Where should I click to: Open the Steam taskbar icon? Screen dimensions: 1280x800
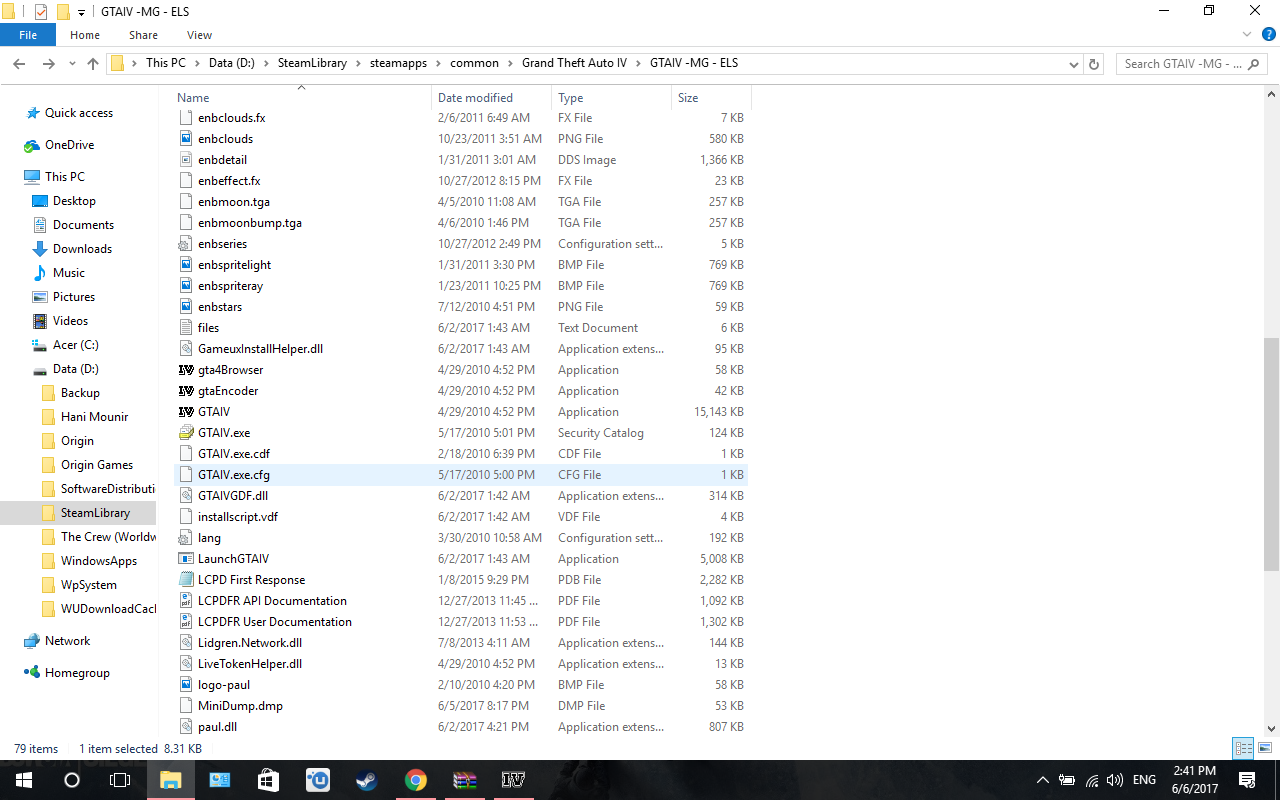coord(367,780)
